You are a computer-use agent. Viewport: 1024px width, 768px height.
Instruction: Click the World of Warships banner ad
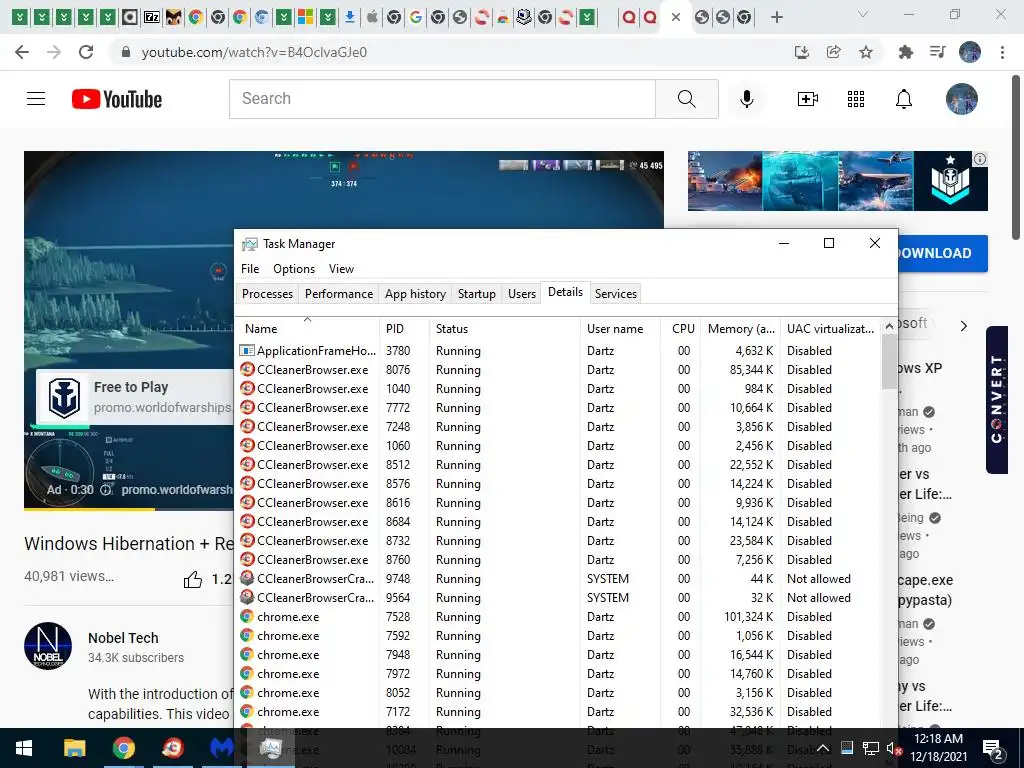[x=837, y=181]
